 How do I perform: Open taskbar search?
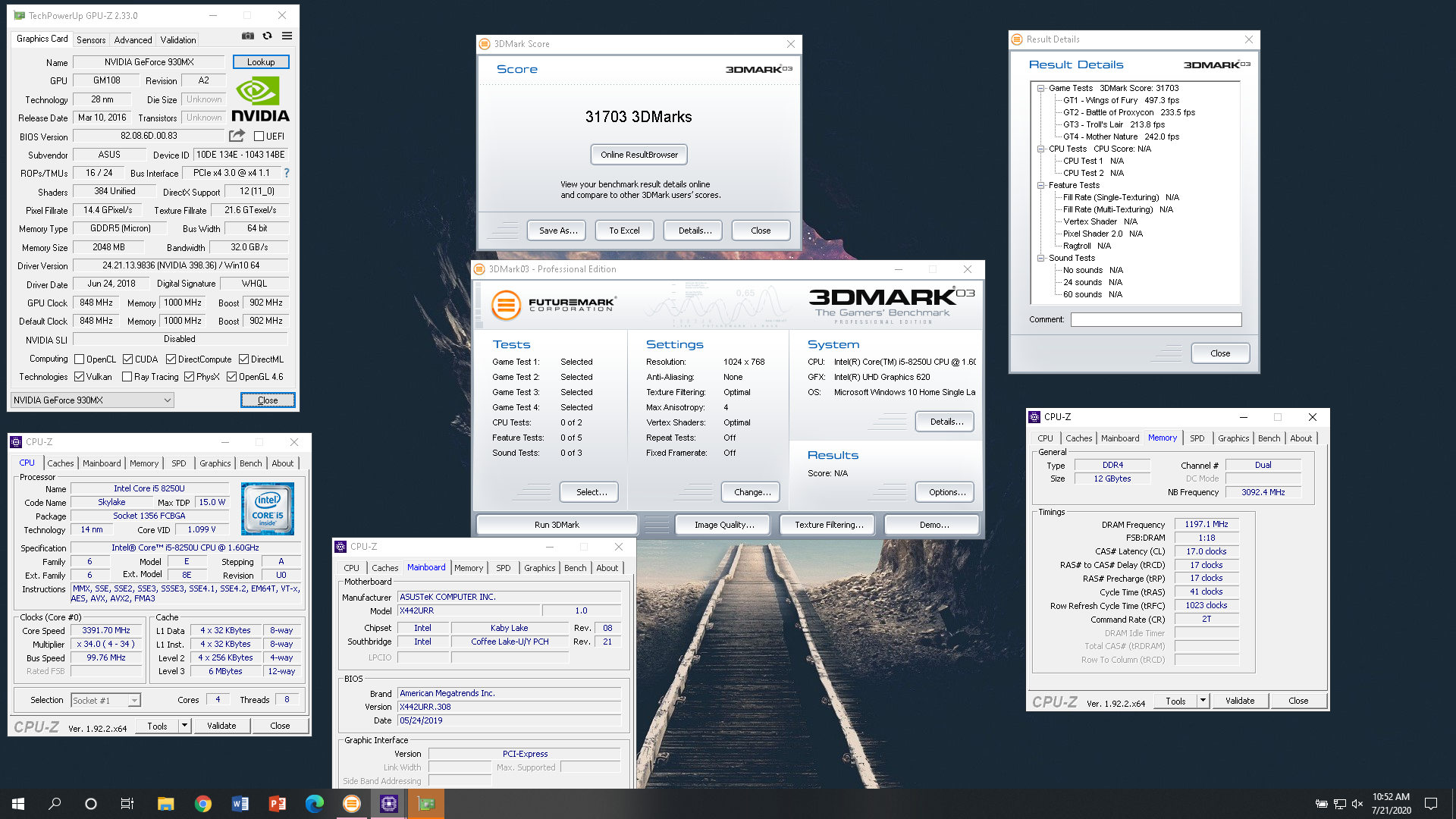coord(55,804)
